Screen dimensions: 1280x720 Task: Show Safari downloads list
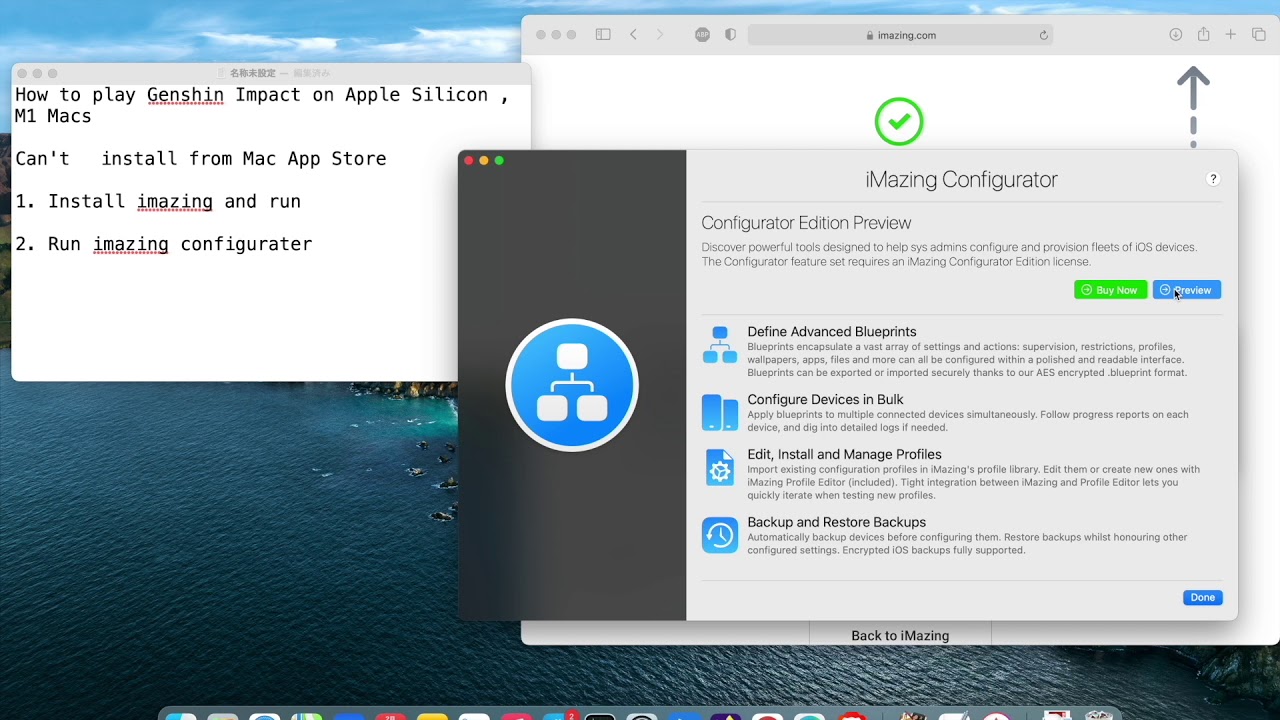pyautogui.click(x=1176, y=35)
